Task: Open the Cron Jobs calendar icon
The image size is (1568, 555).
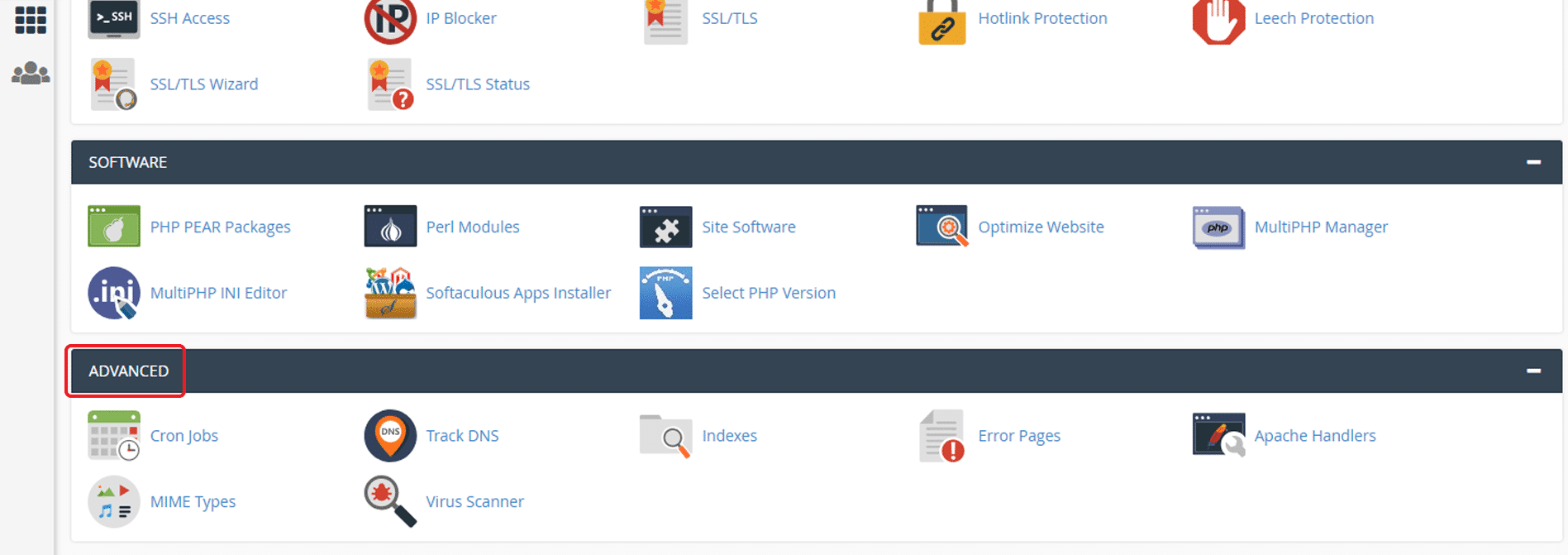Action: (113, 436)
